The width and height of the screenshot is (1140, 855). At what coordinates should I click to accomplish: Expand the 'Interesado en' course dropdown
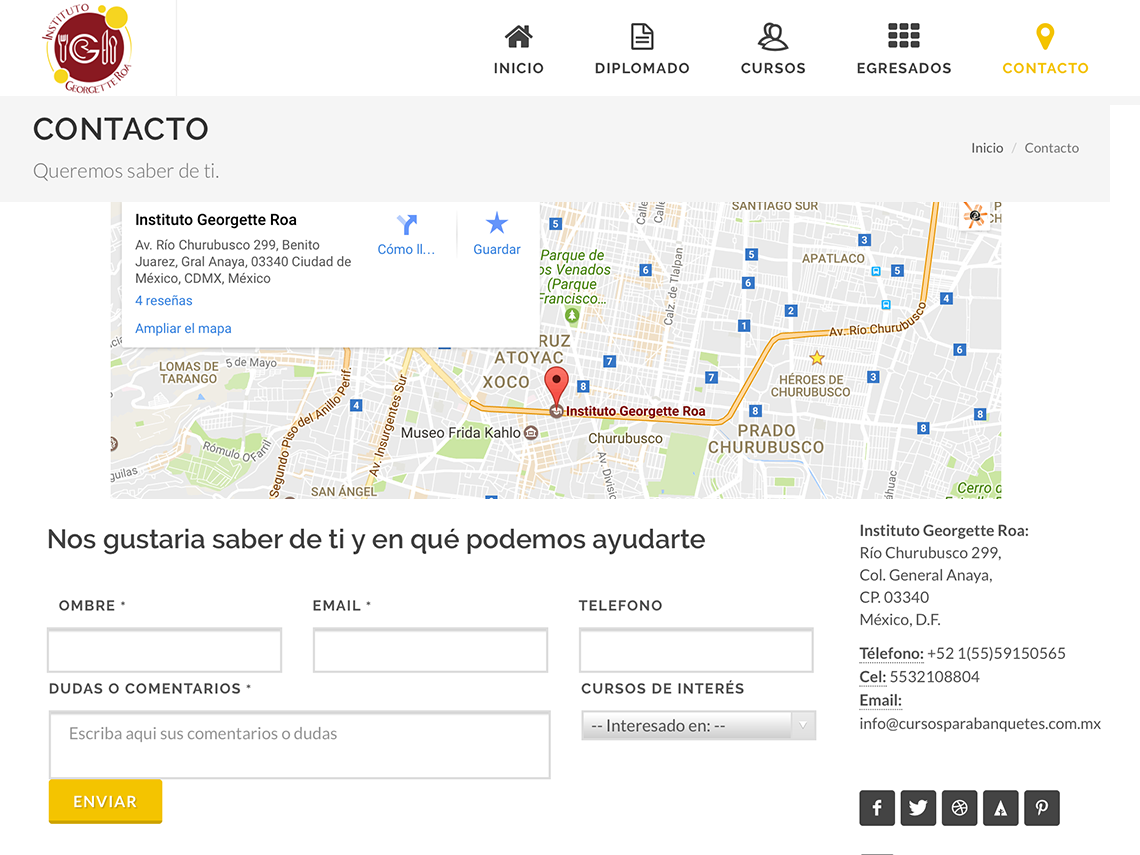point(698,726)
